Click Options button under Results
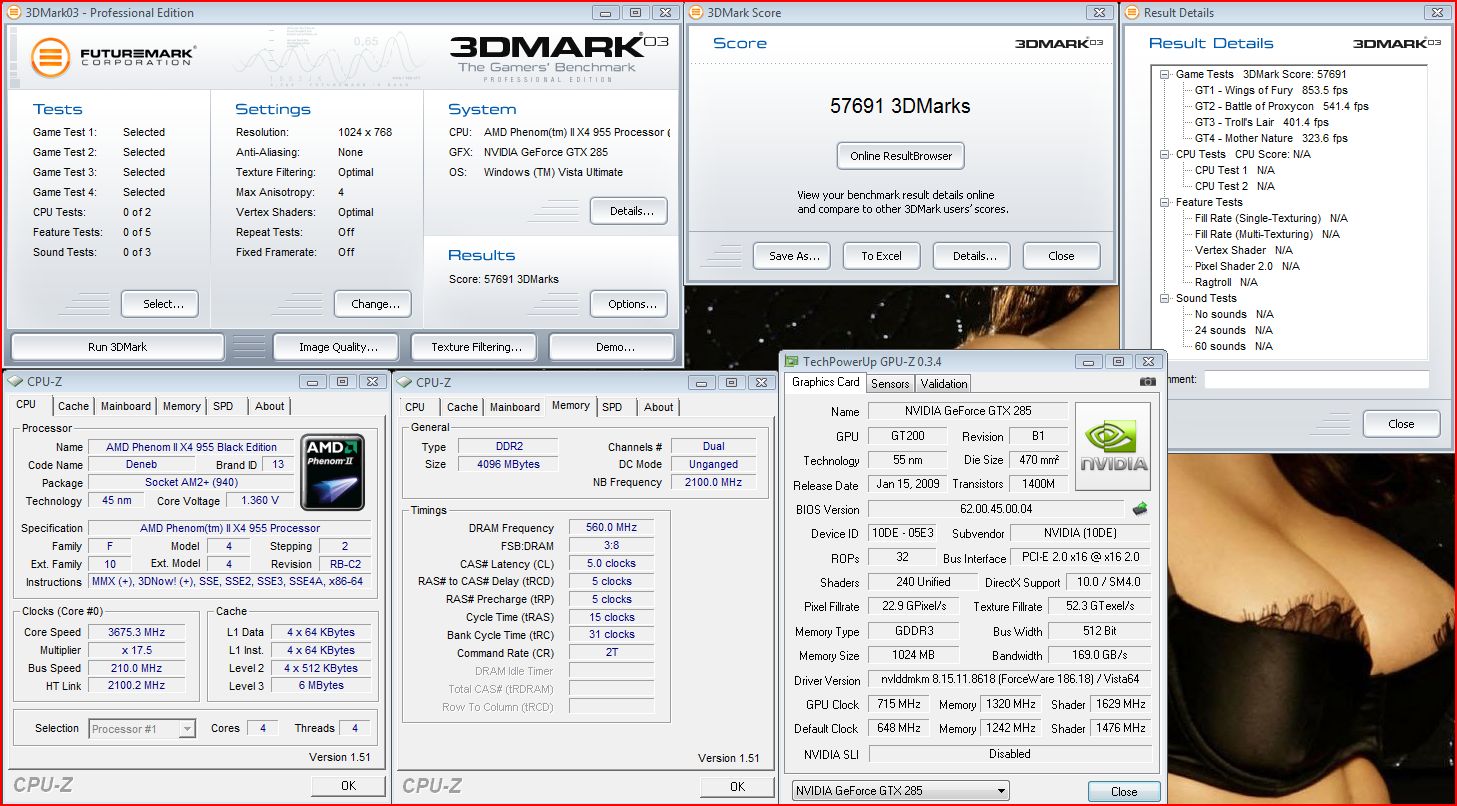The width and height of the screenshot is (1457, 806). [x=629, y=304]
